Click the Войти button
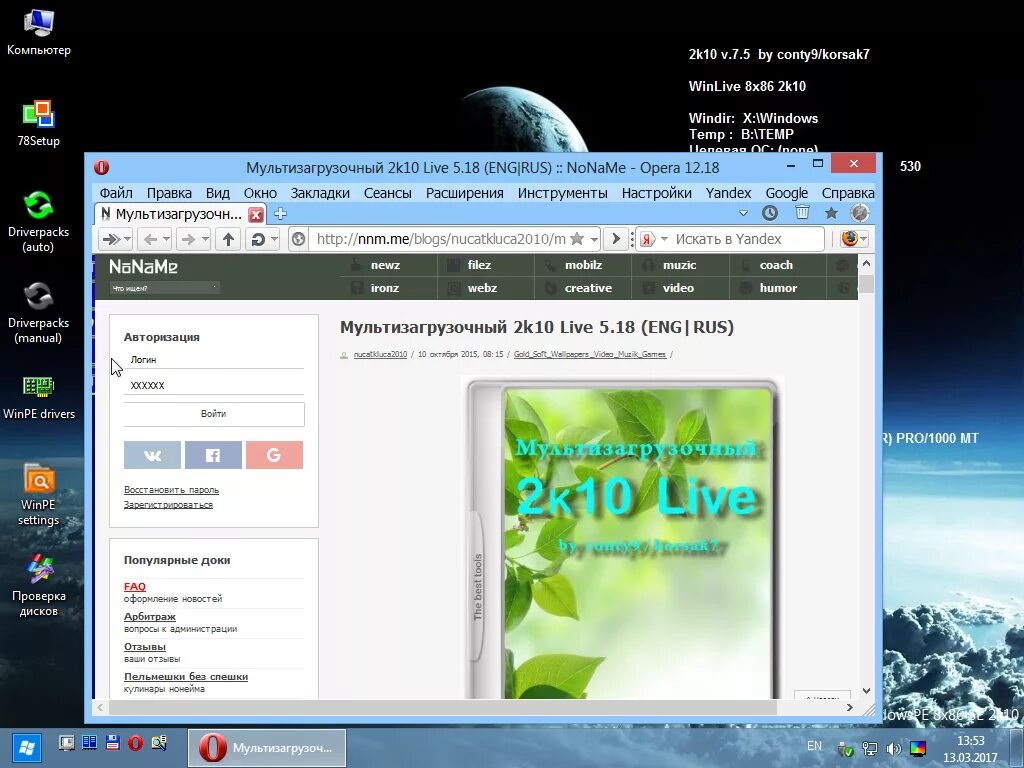The width and height of the screenshot is (1024, 768). [x=213, y=413]
